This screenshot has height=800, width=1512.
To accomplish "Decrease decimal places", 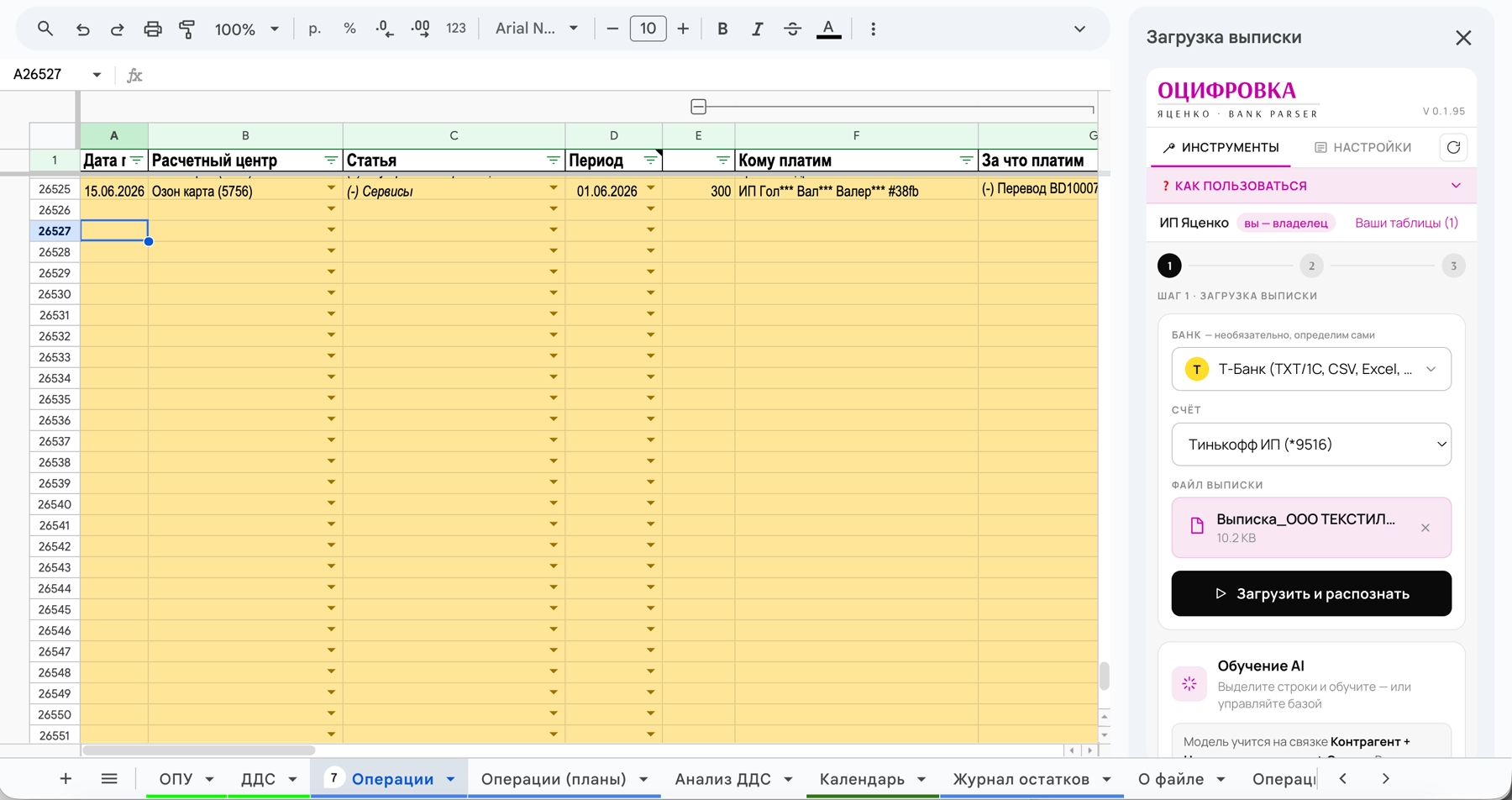I will point(385,29).
